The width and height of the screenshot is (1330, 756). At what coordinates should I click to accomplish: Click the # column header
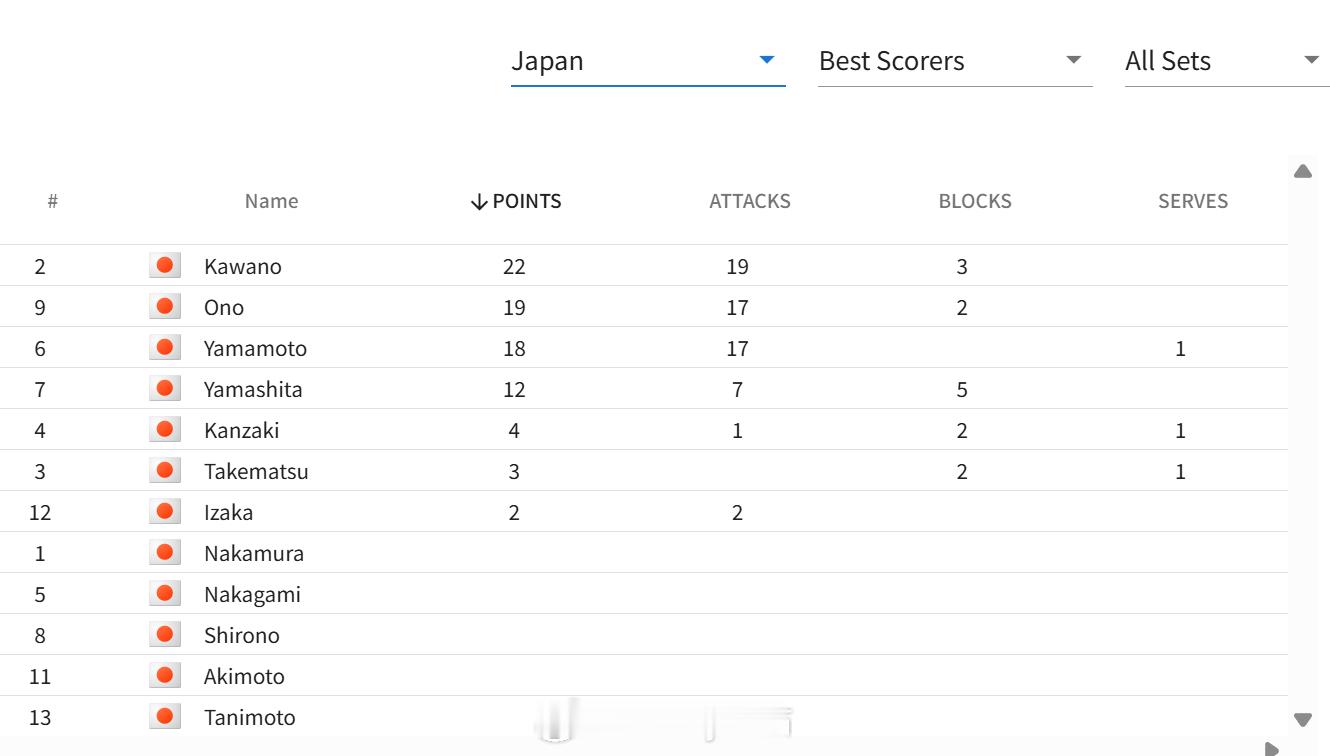[x=52, y=201]
